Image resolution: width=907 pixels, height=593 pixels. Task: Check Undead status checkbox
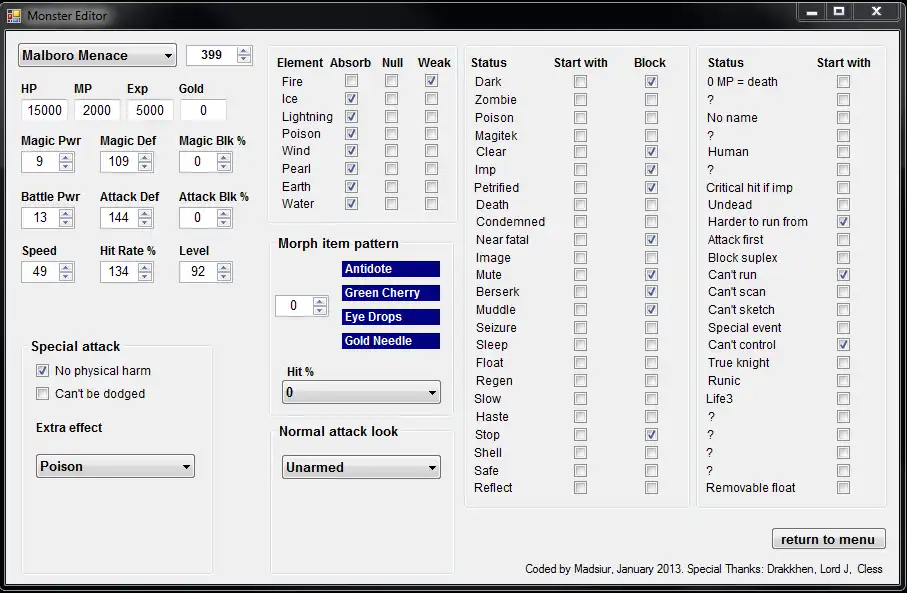pyautogui.click(x=843, y=205)
